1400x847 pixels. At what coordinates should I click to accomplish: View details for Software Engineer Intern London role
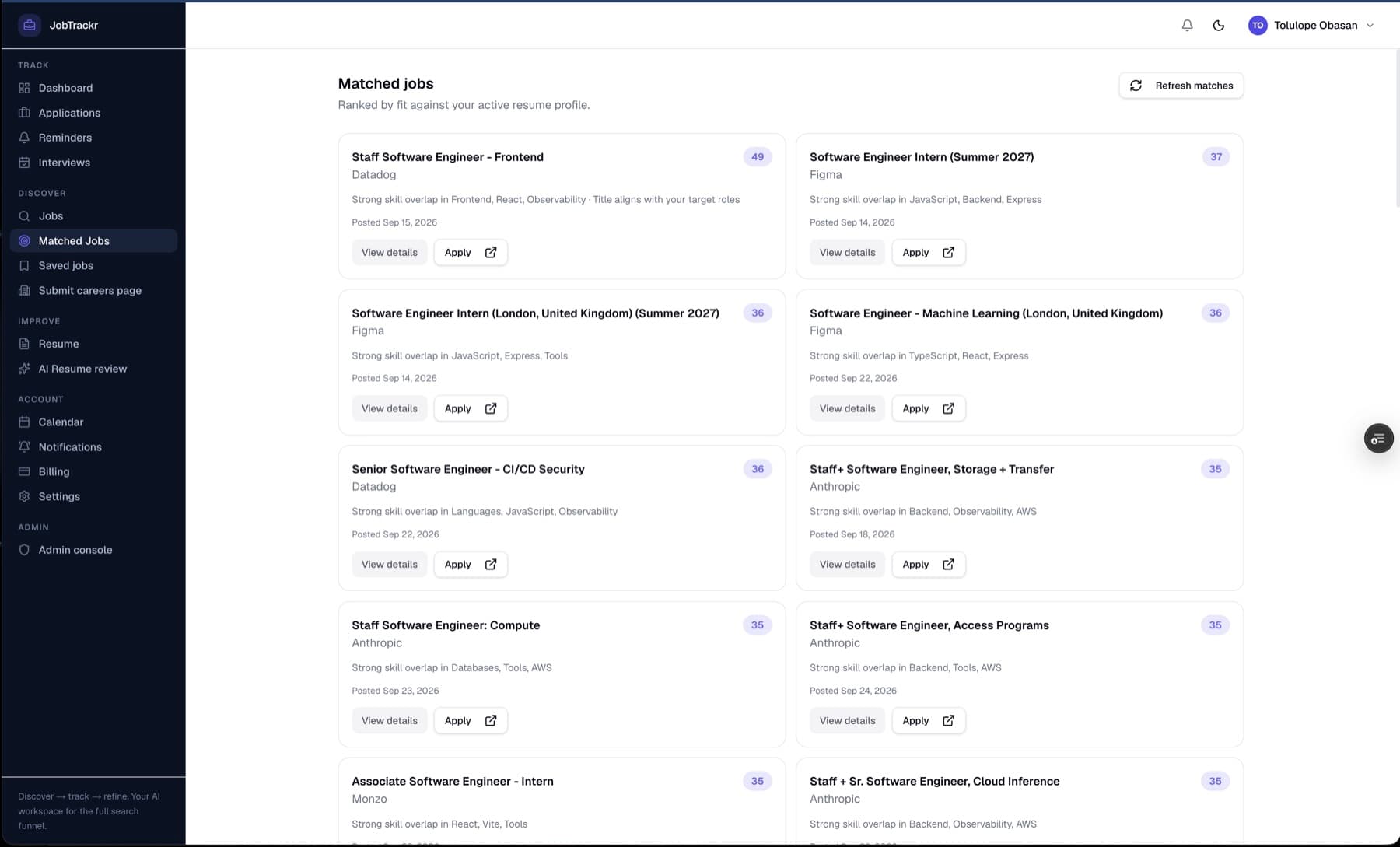tap(390, 408)
